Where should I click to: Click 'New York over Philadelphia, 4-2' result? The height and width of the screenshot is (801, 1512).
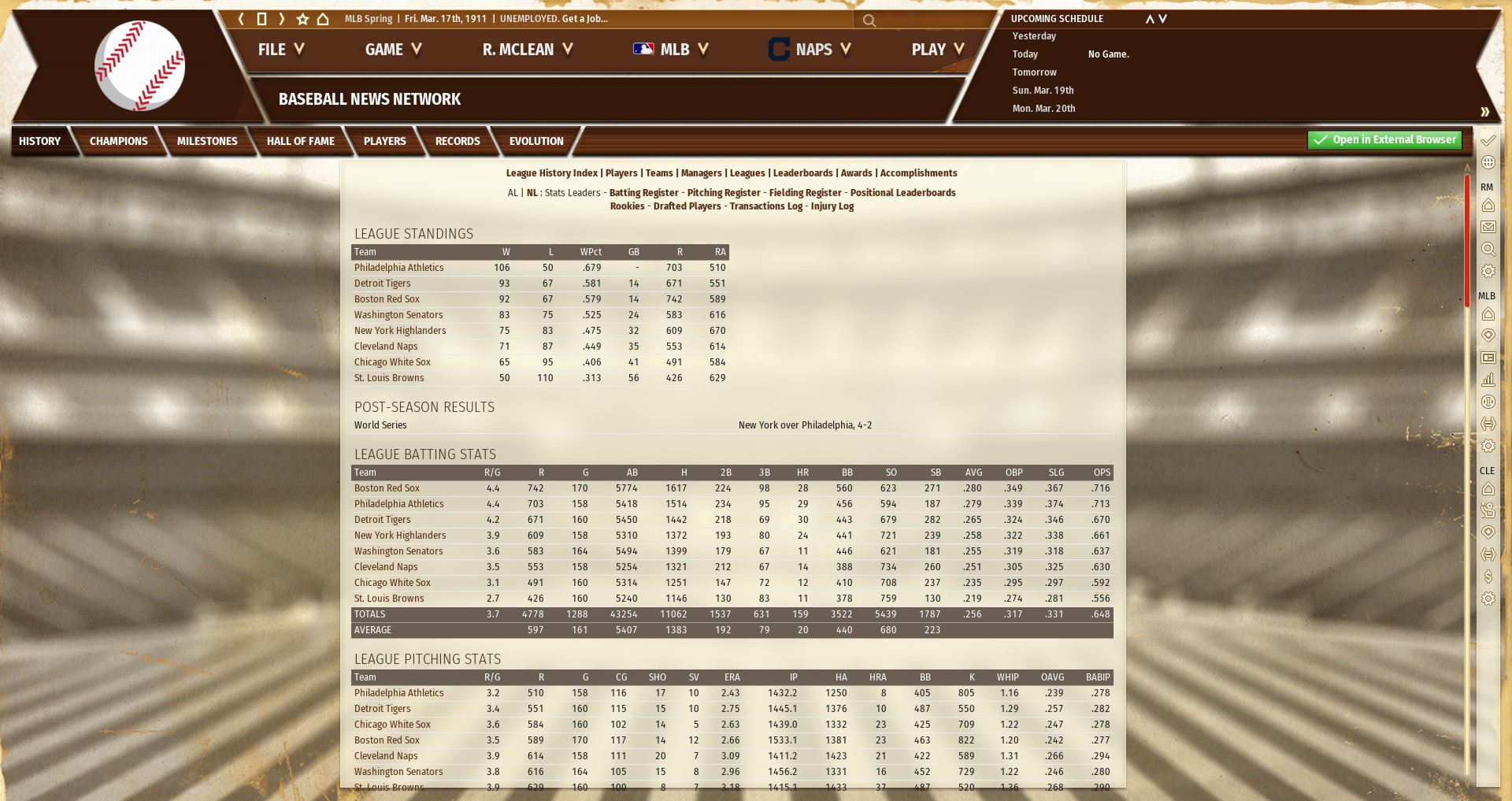coord(805,425)
